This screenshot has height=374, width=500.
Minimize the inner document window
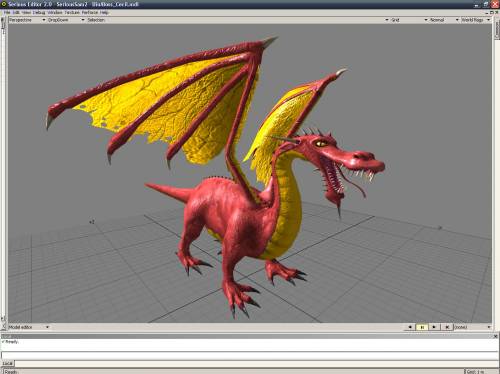(487, 13)
